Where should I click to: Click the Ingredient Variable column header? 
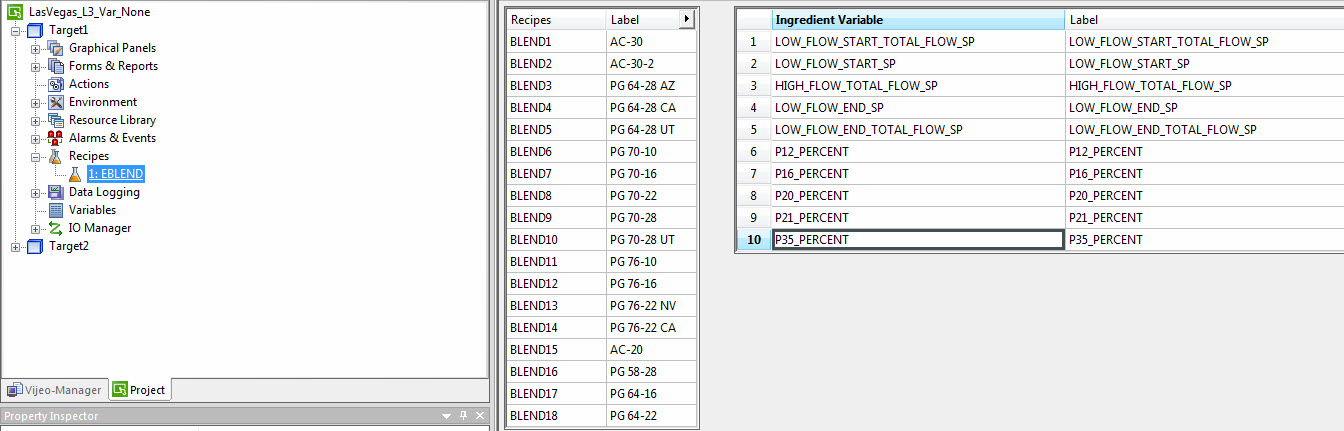pos(918,20)
